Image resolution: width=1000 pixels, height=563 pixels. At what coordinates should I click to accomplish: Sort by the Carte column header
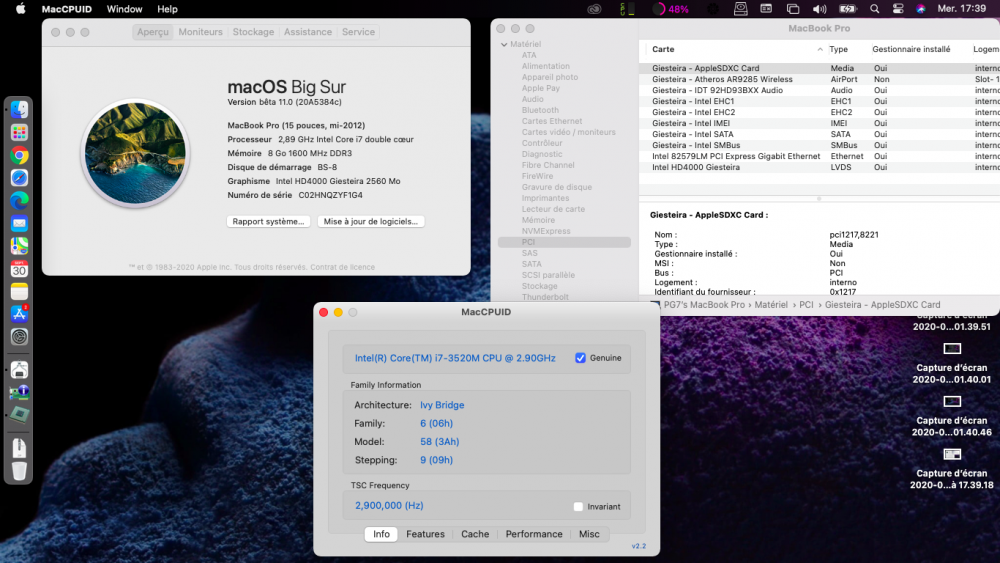pyautogui.click(x=663, y=49)
